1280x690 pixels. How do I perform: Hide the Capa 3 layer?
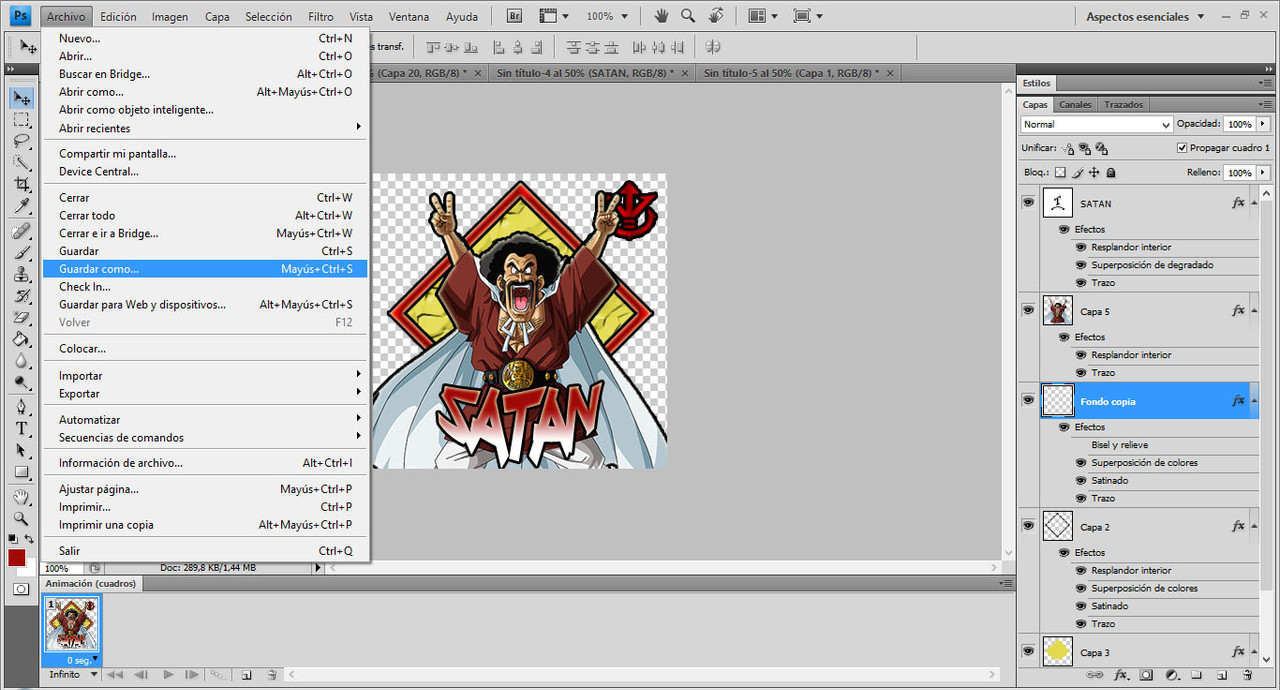click(1028, 651)
